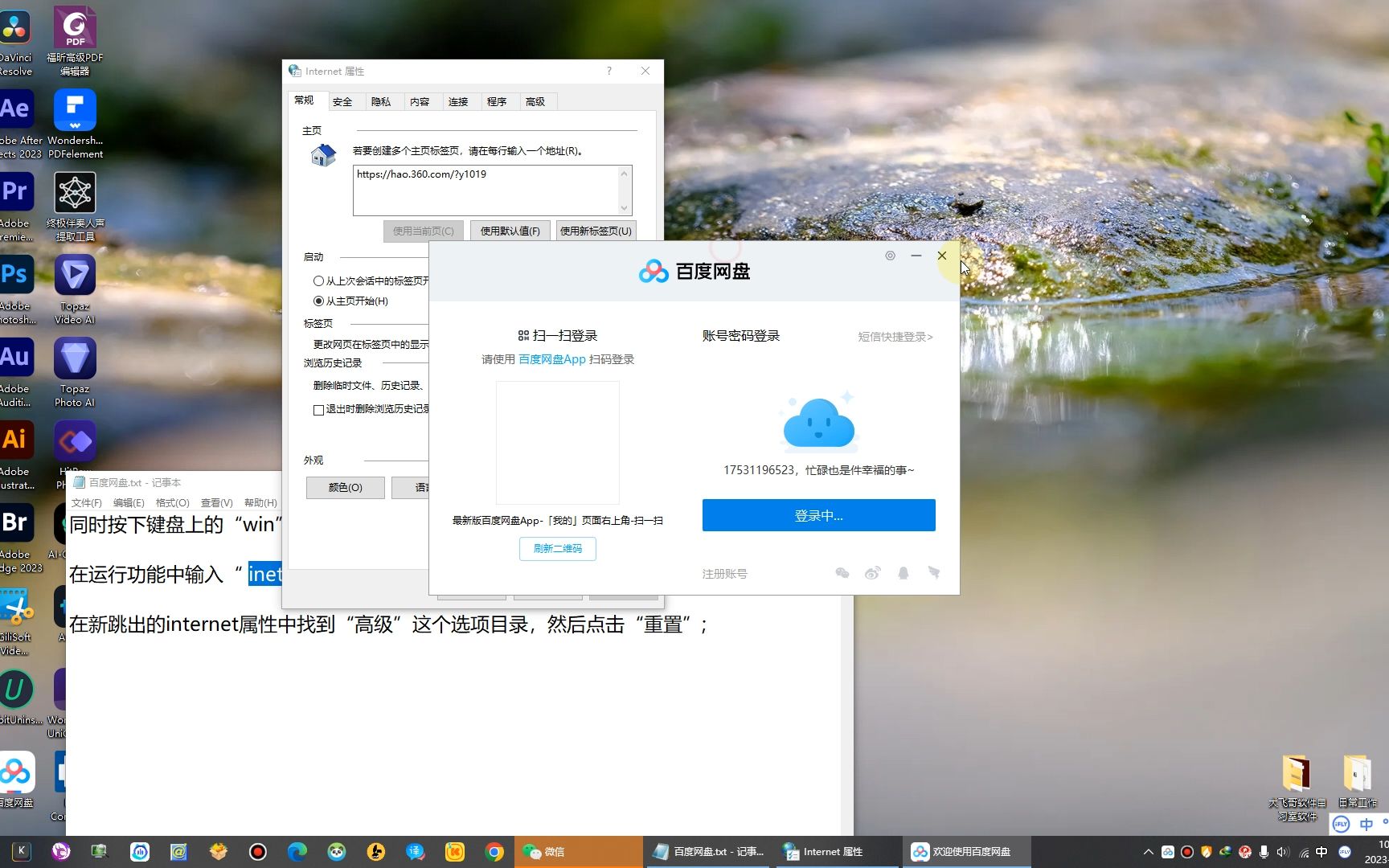Open Microsoft Edge from the taskbar

297,851
